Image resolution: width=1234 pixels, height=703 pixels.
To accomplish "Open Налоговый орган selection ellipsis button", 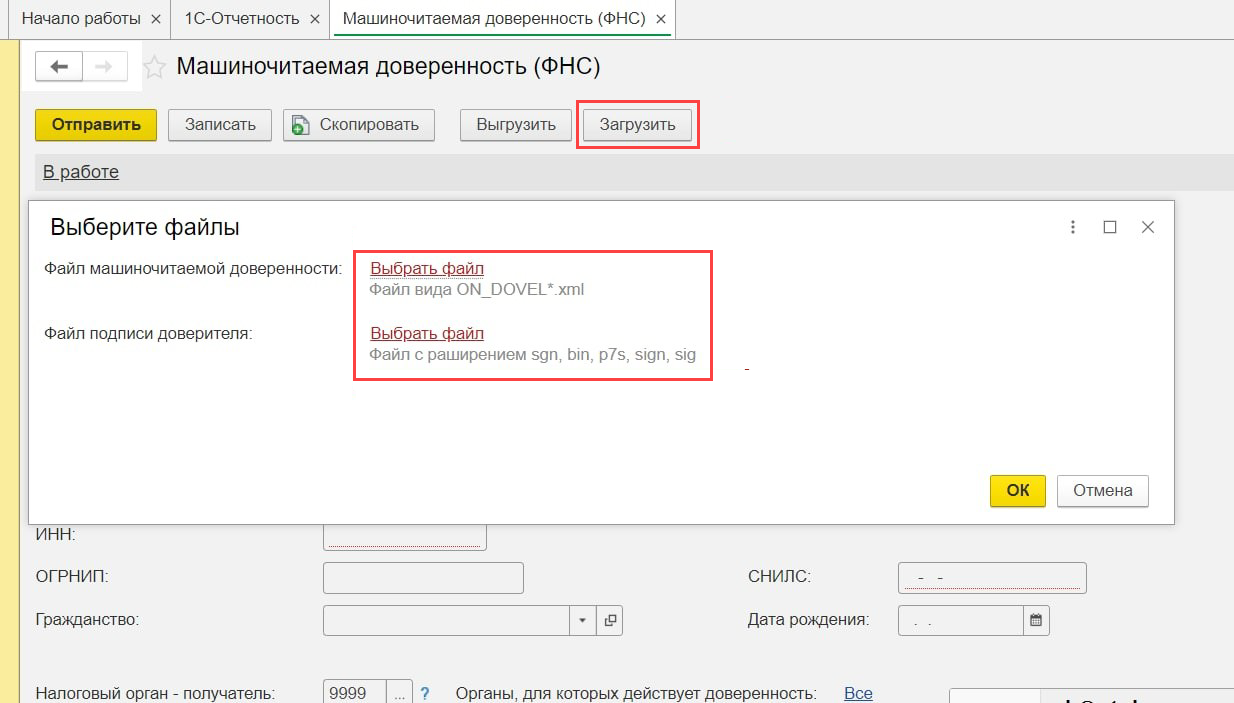I will coord(399,693).
